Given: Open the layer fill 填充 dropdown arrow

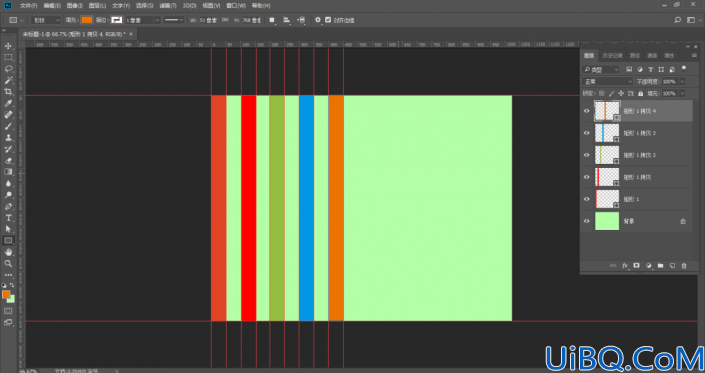Looking at the screenshot, I should pos(682,93).
